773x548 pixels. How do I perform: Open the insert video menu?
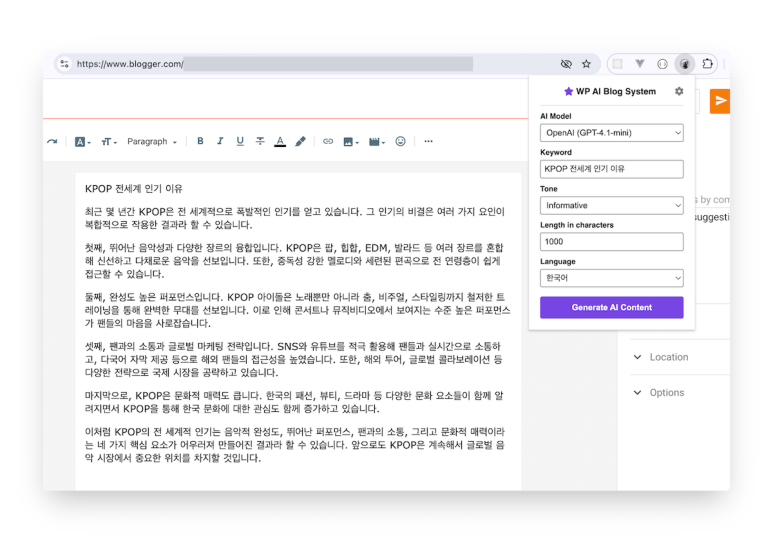click(377, 142)
